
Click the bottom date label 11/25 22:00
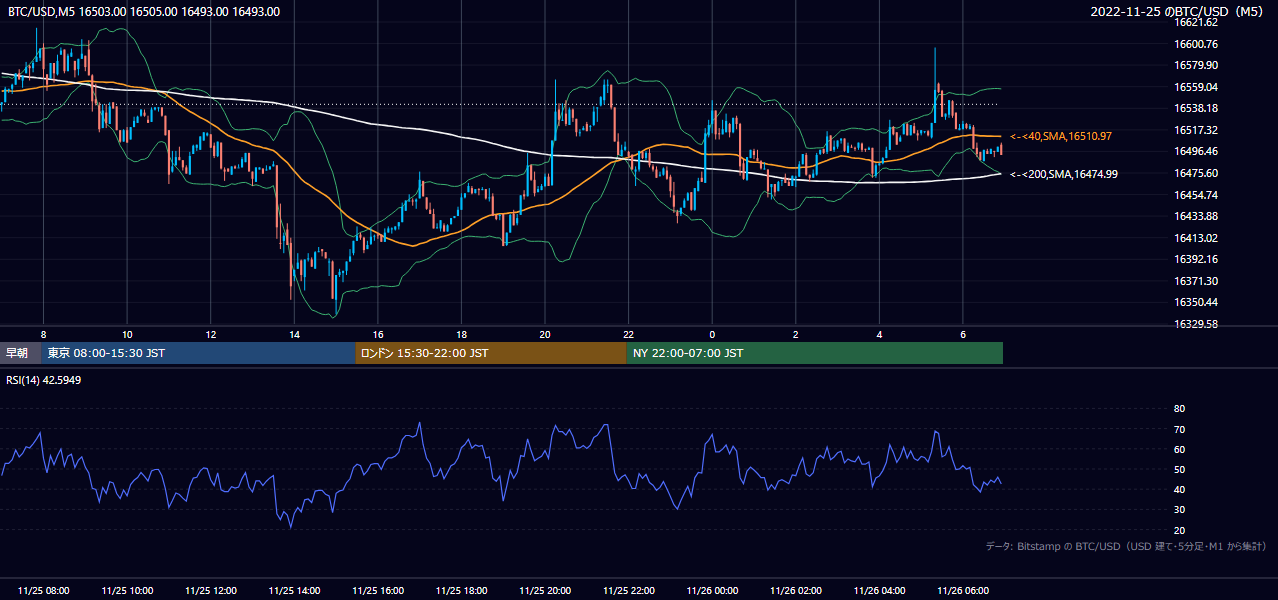[628, 591]
